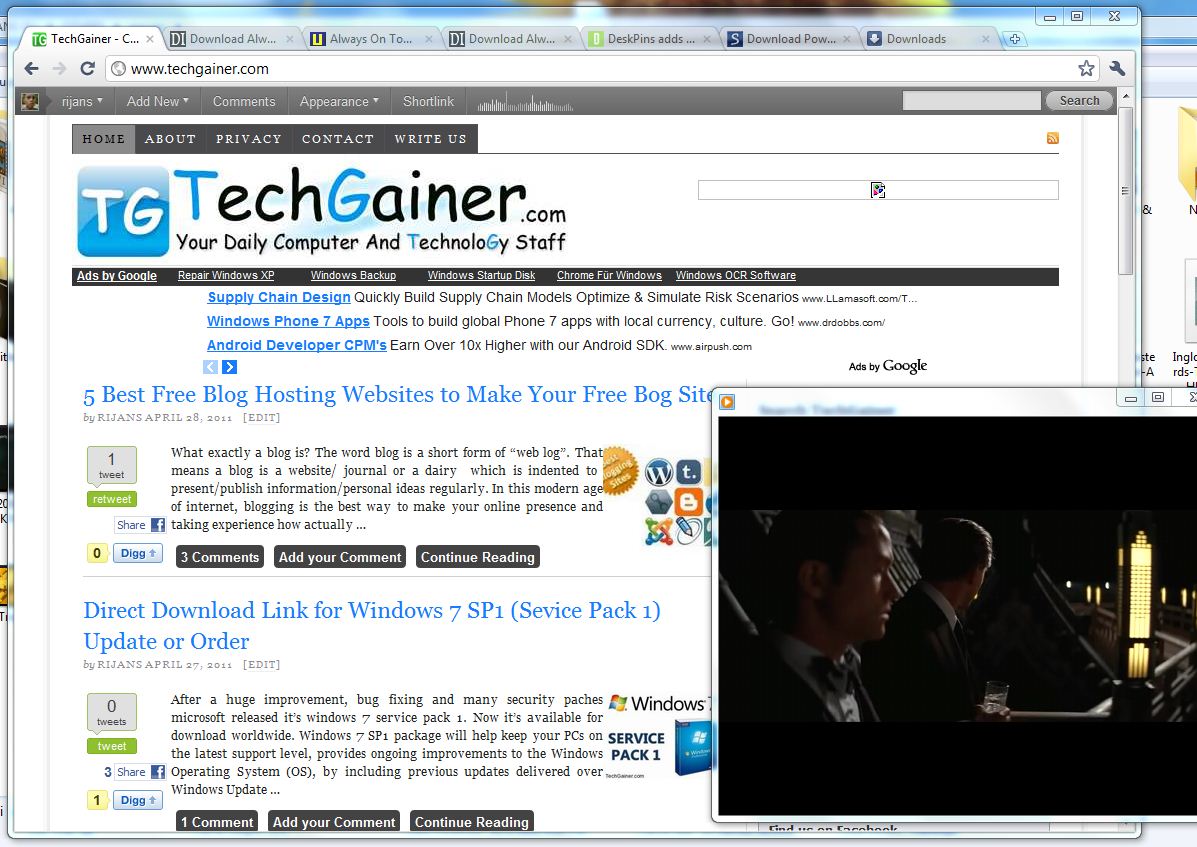Screen dimensions: 1197x847
Task: Expand the rijans user dropdown
Action: pyautogui.click(x=82, y=101)
